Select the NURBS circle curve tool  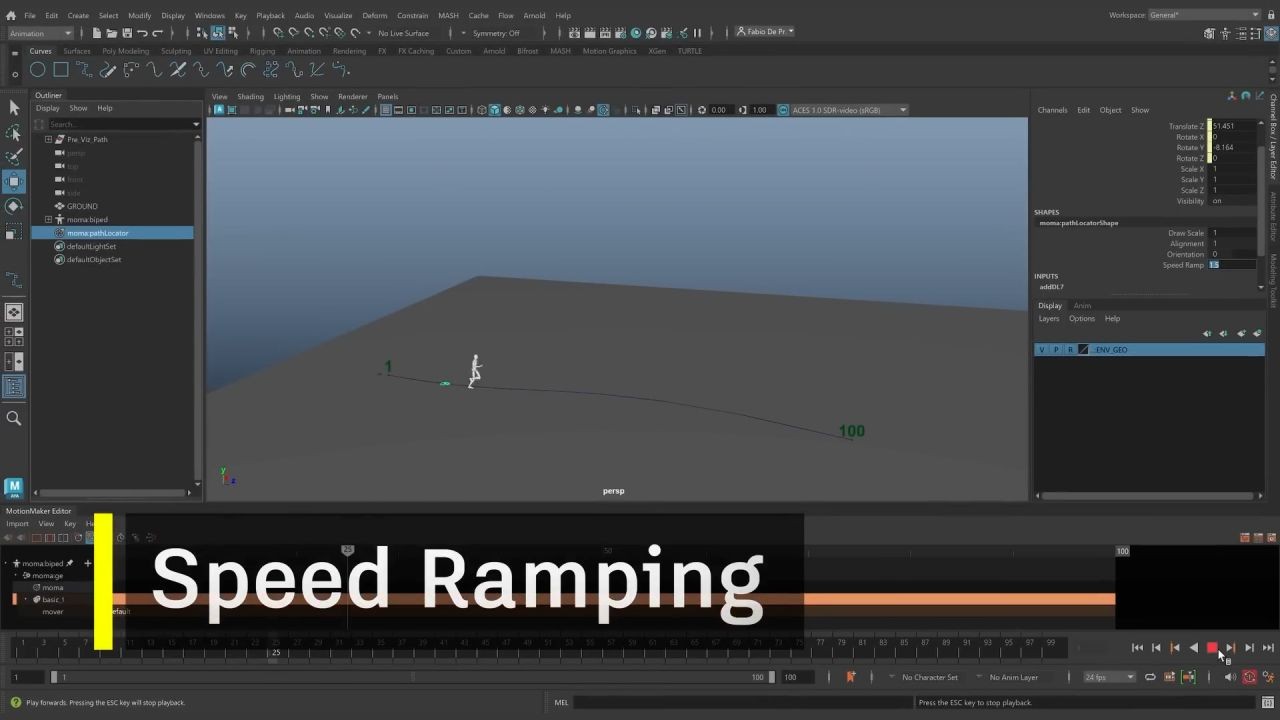tap(37, 70)
